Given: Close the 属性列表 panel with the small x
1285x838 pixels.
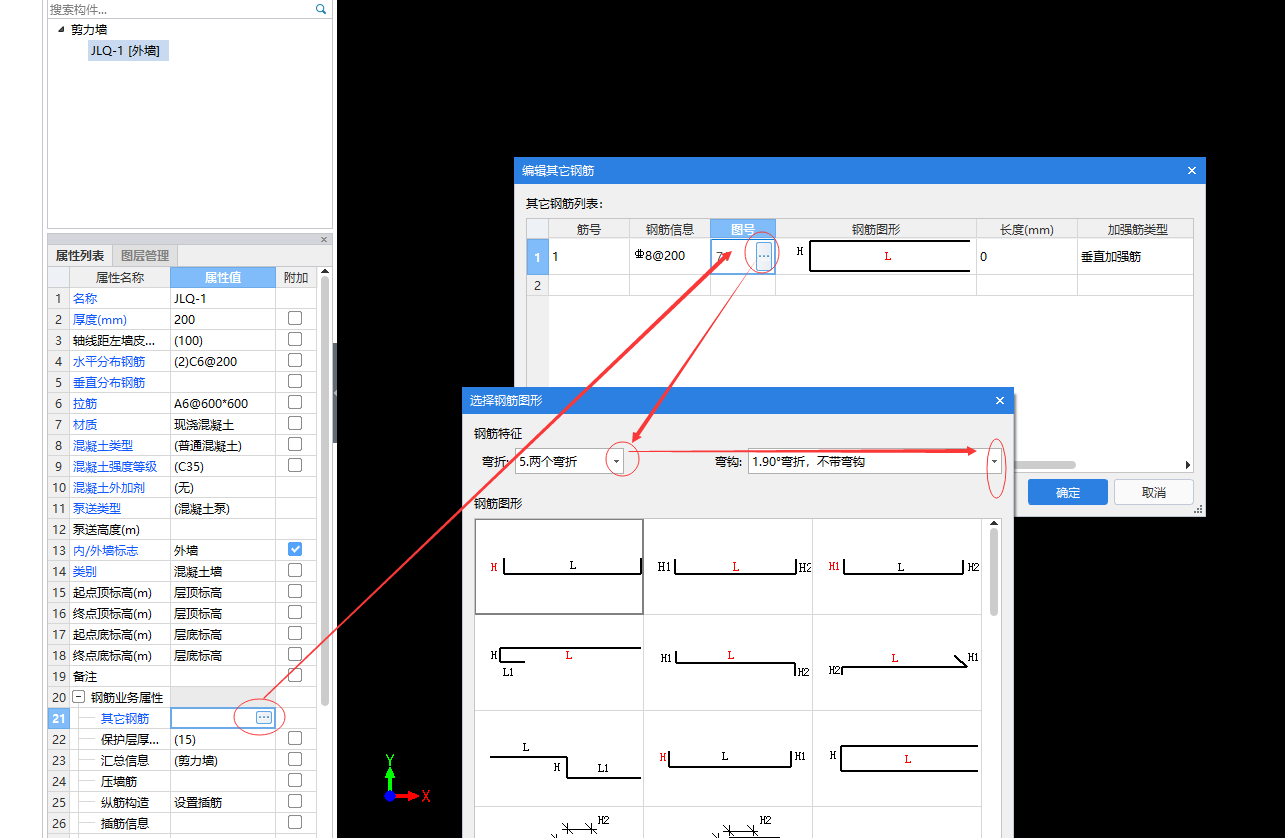Looking at the screenshot, I should click(x=323, y=240).
